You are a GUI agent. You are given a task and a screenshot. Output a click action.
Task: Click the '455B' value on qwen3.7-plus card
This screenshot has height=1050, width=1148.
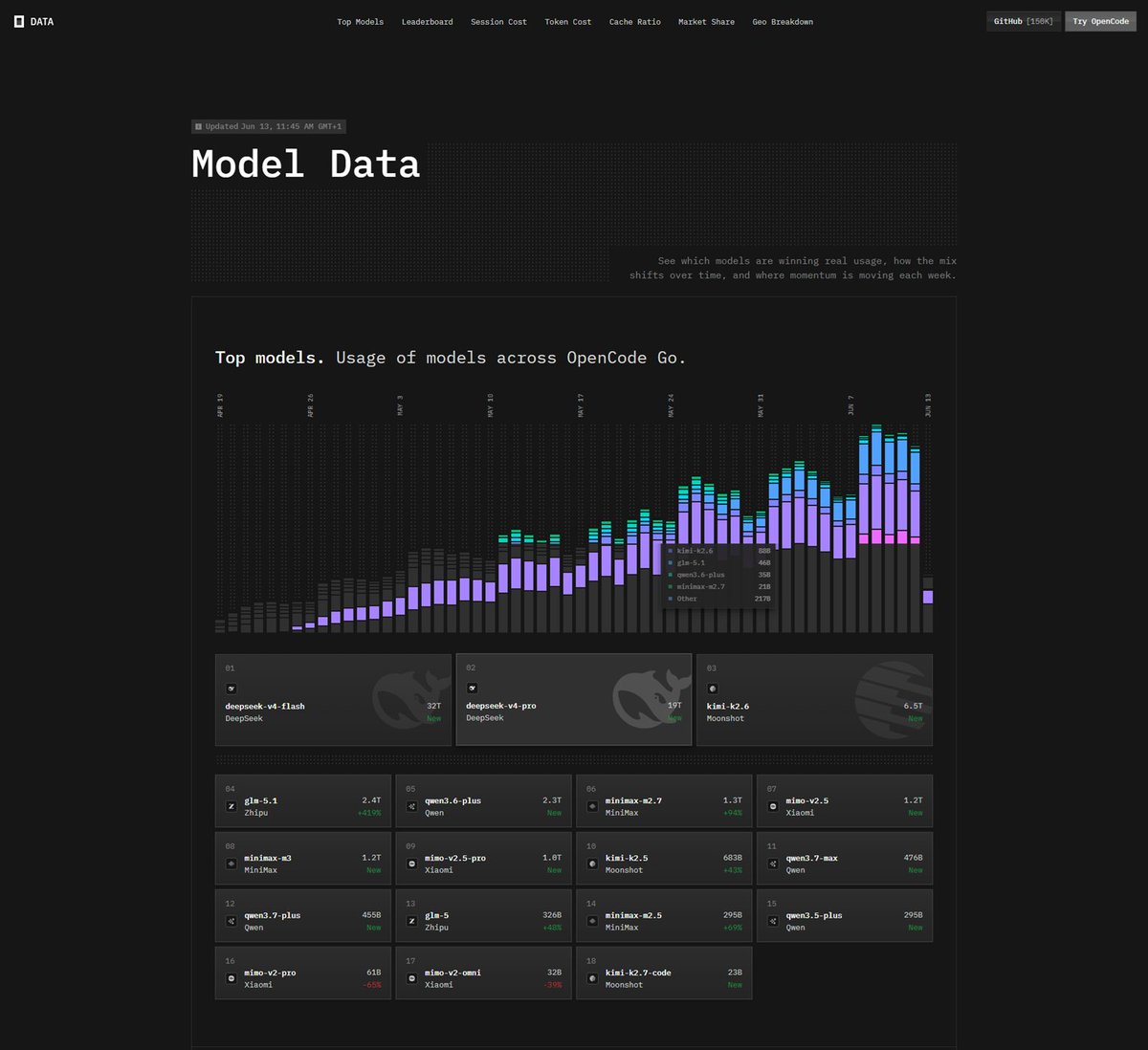coord(371,915)
